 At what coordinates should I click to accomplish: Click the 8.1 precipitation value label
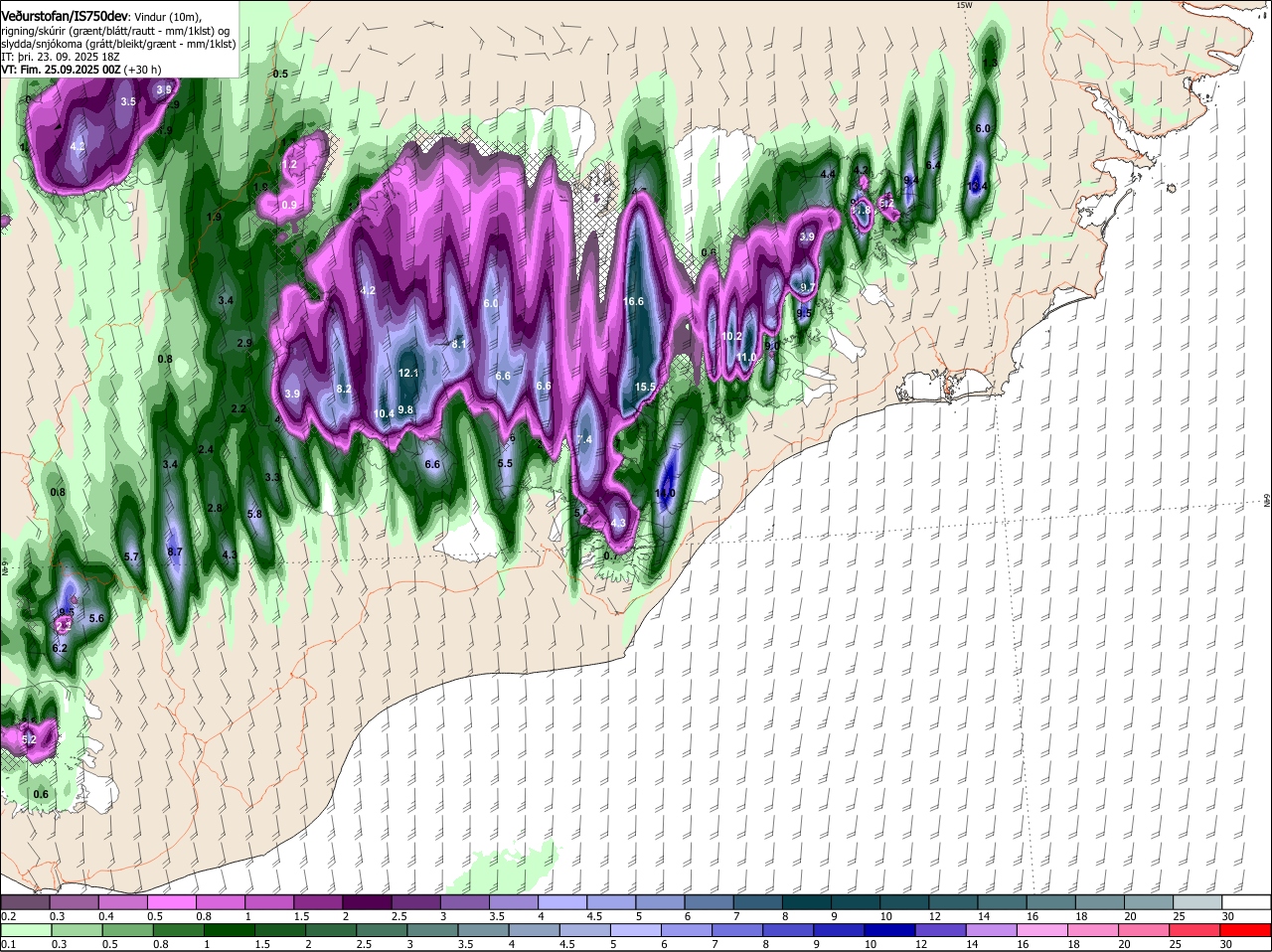tap(459, 344)
